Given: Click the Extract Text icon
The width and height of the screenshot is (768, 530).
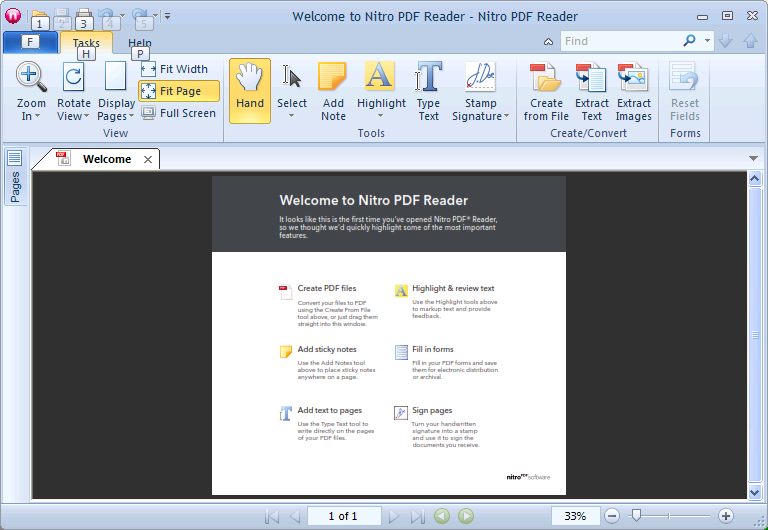Looking at the screenshot, I should pos(591,77).
